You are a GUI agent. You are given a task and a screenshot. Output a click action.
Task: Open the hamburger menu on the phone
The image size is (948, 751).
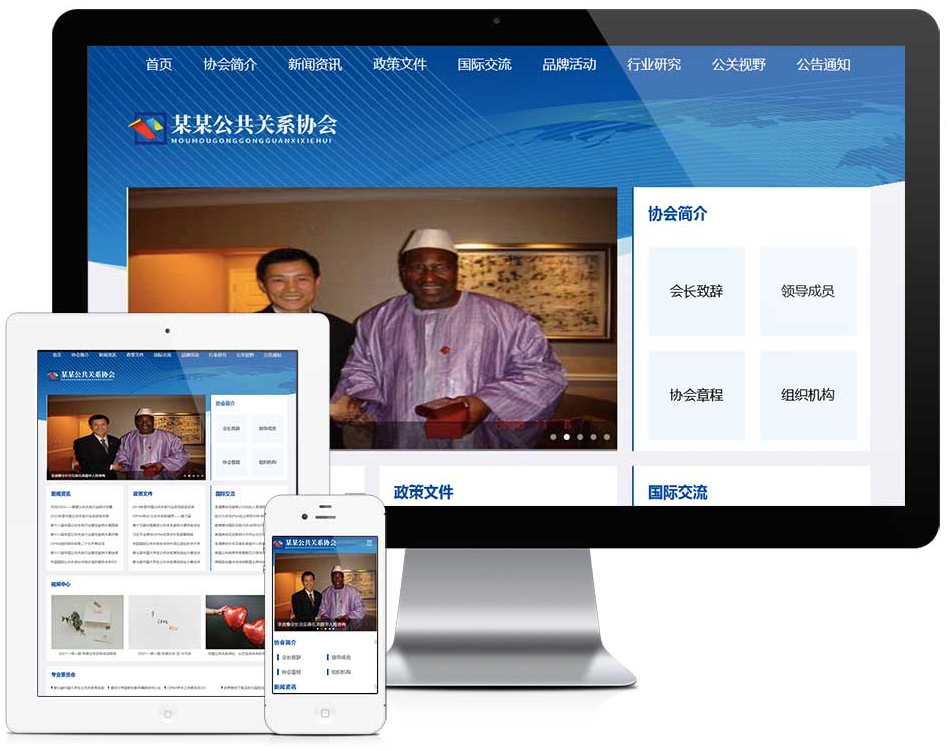pos(371,542)
